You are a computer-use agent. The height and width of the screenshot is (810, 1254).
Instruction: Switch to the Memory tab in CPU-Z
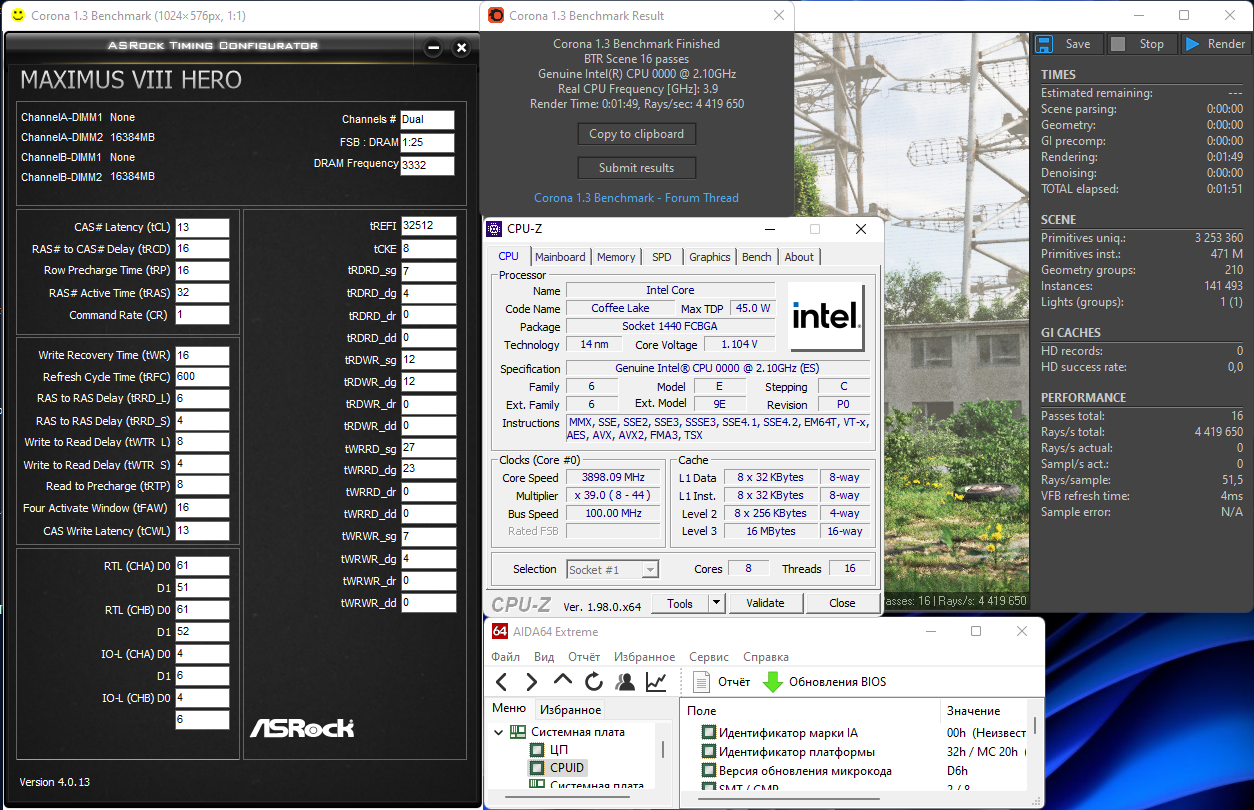616,257
